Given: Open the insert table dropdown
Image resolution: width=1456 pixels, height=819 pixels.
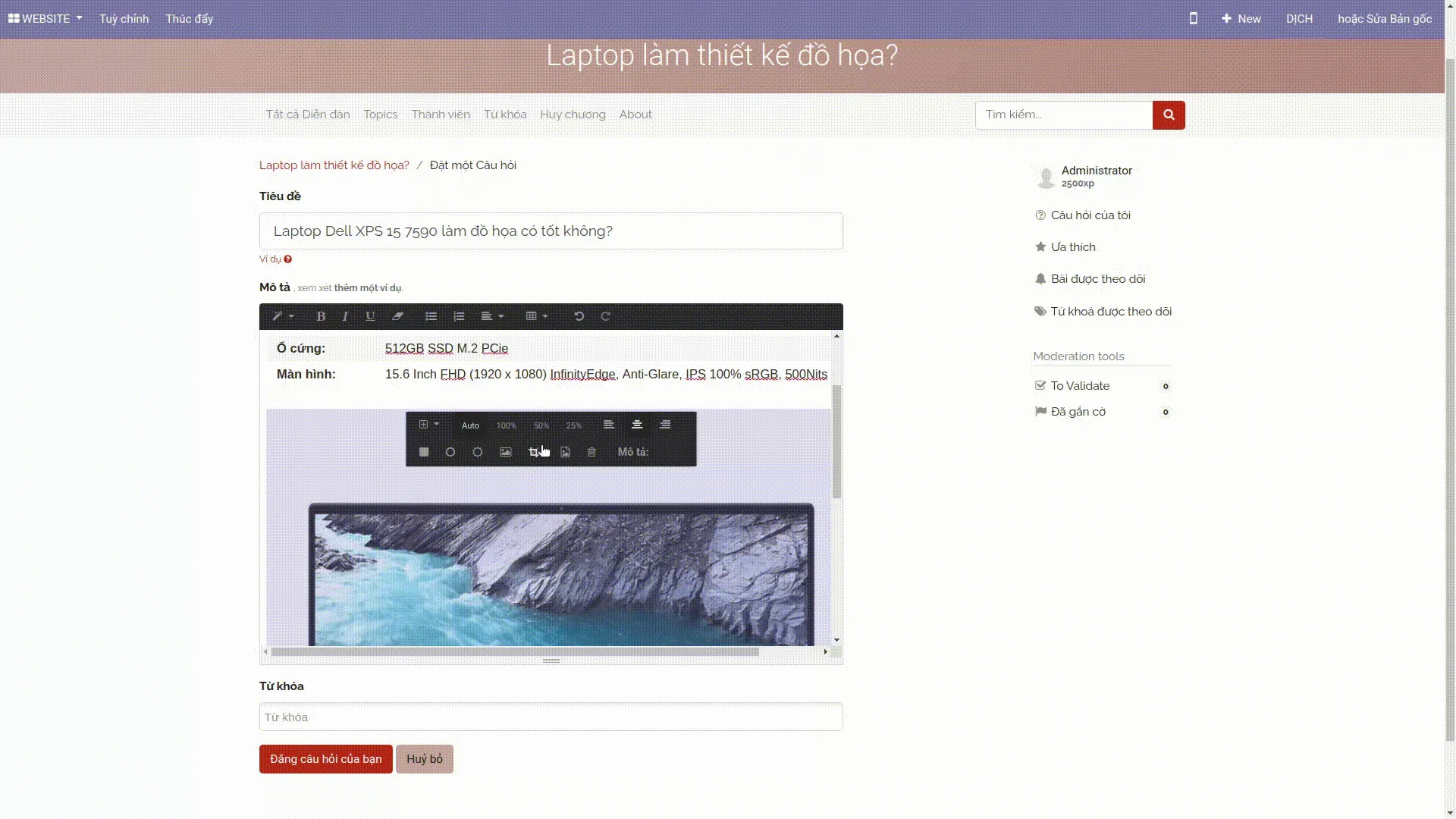Looking at the screenshot, I should pyautogui.click(x=537, y=316).
